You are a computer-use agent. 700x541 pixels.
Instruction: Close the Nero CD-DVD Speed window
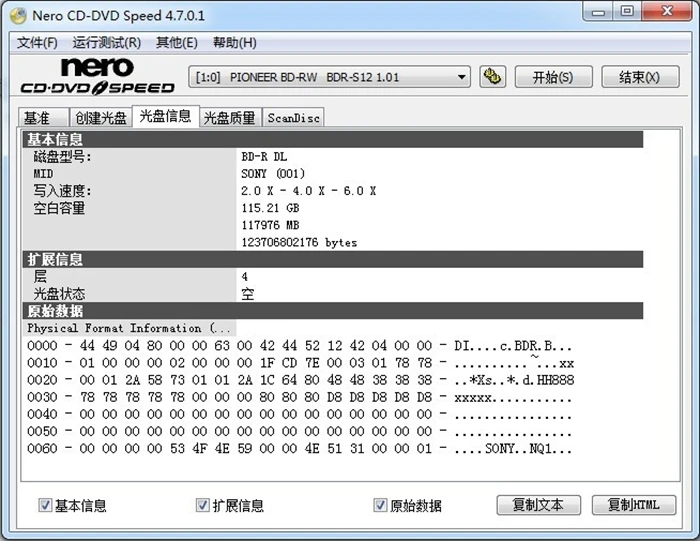click(667, 11)
